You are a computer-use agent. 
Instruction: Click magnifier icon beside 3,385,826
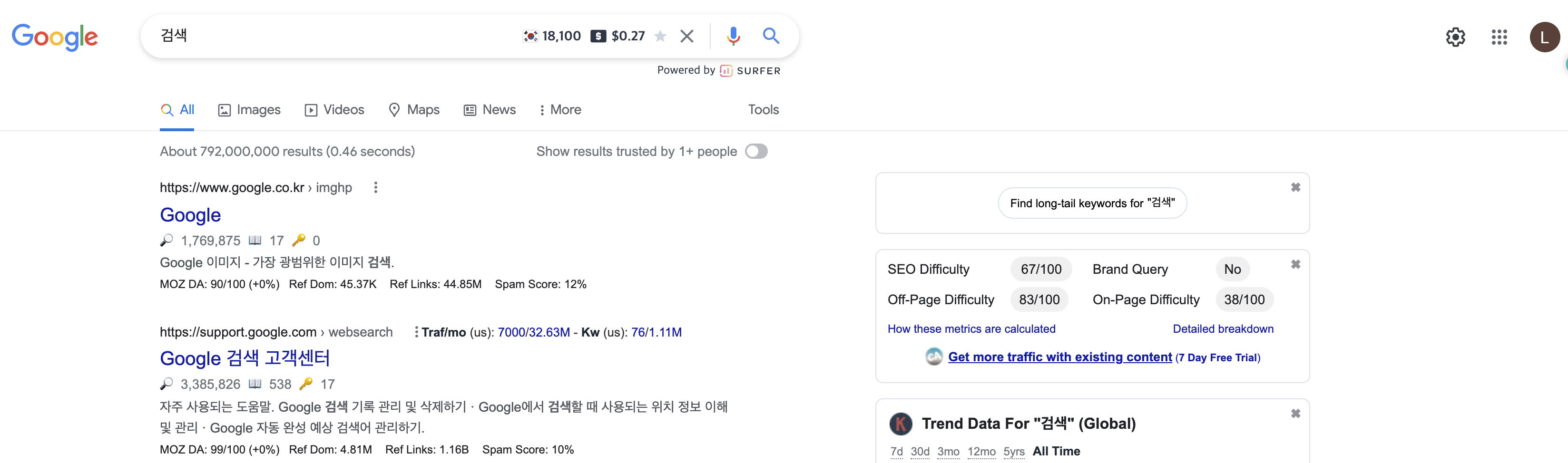click(166, 384)
